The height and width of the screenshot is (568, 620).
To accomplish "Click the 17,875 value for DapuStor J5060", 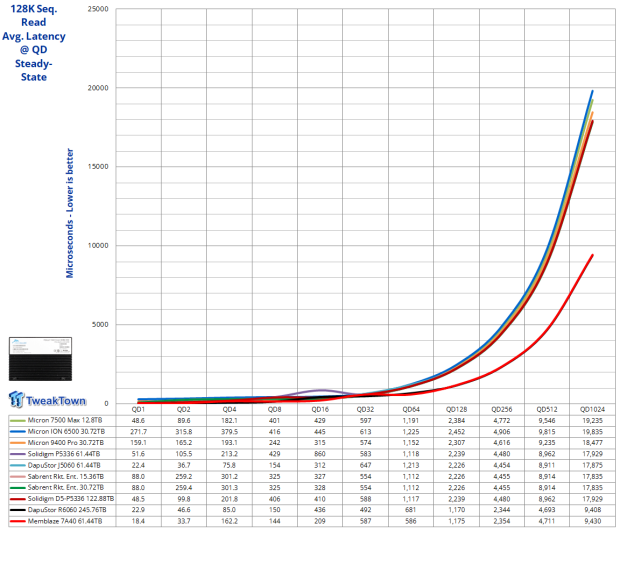I will (x=592, y=465).
